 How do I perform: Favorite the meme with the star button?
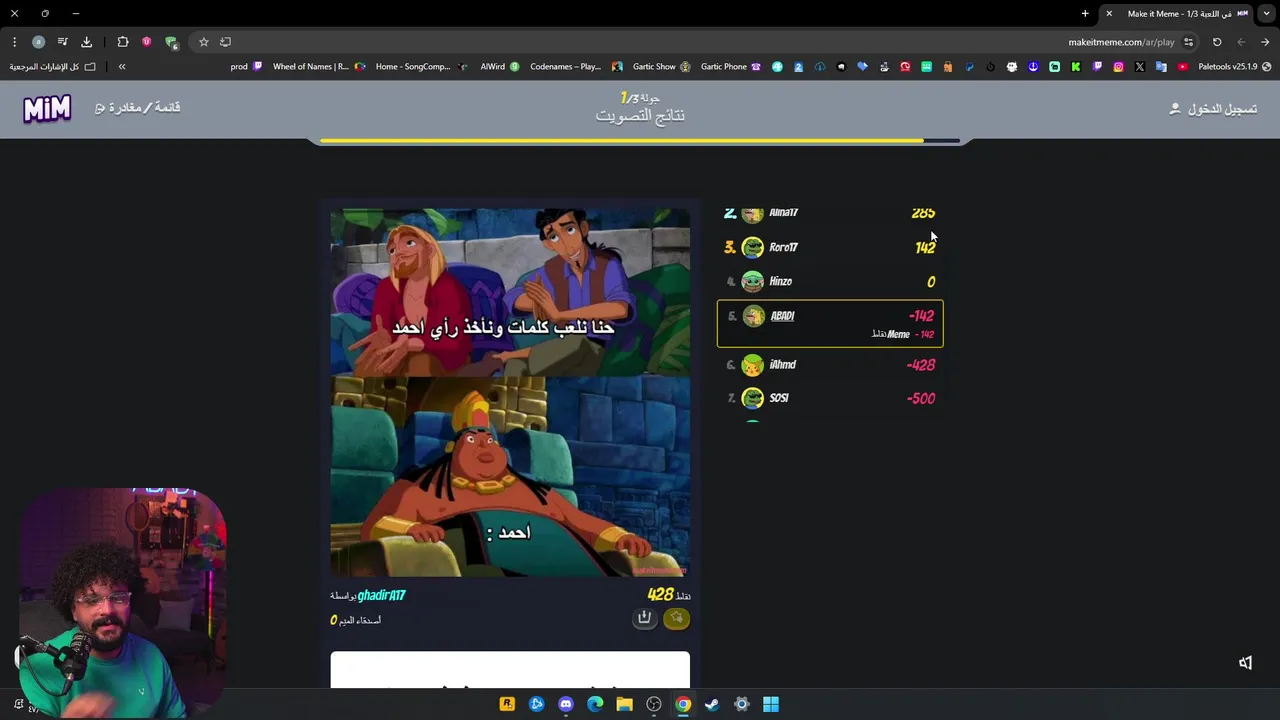pyautogui.click(x=677, y=618)
